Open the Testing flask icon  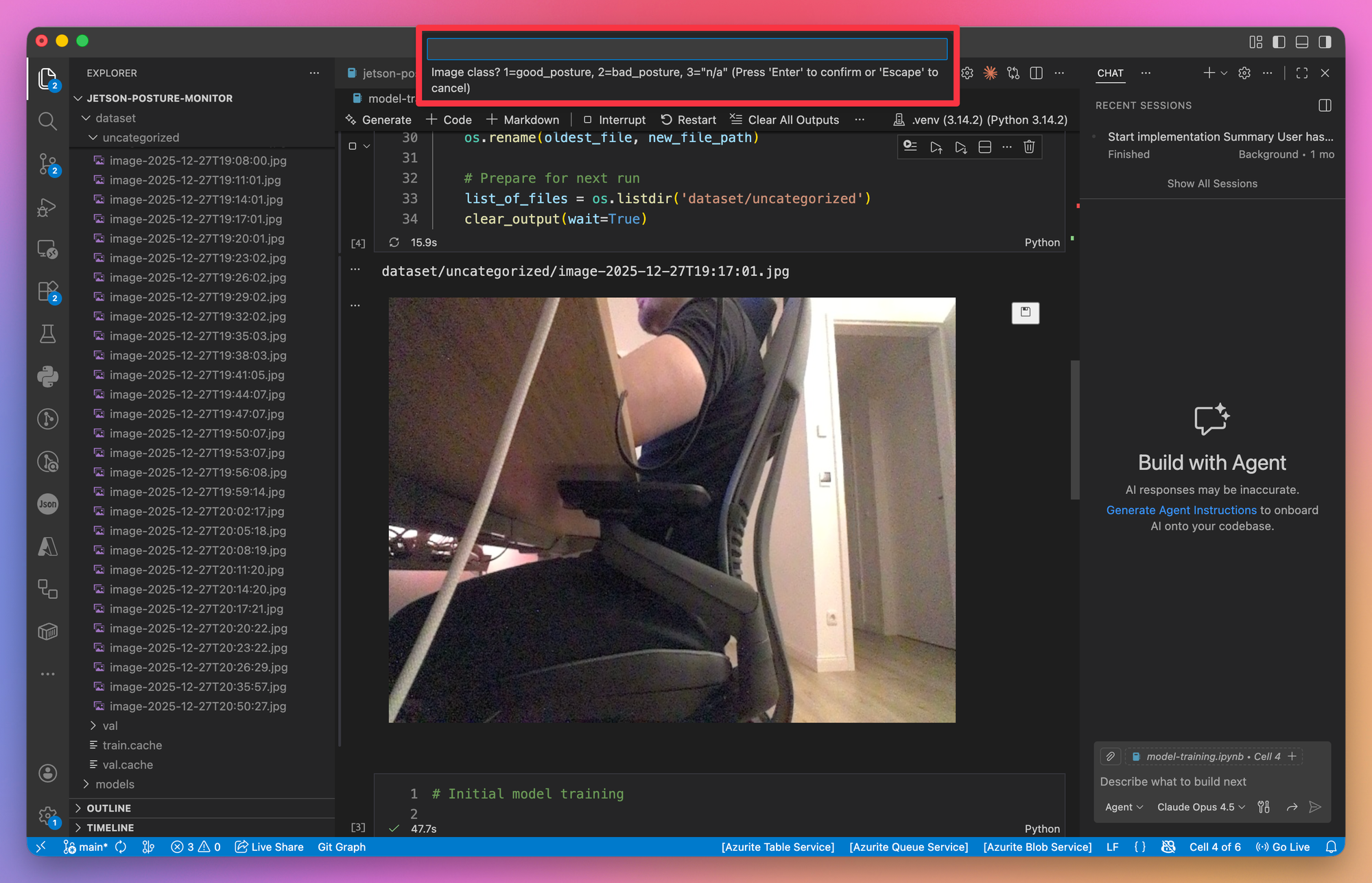[47, 334]
